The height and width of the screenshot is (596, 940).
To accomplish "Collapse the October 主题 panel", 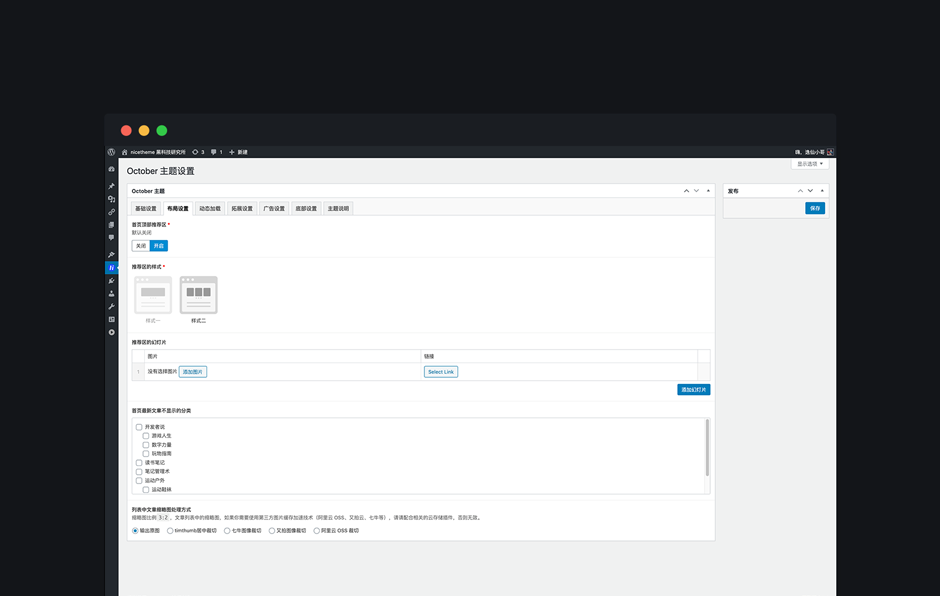I will pyautogui.click(x=709, y=191).
